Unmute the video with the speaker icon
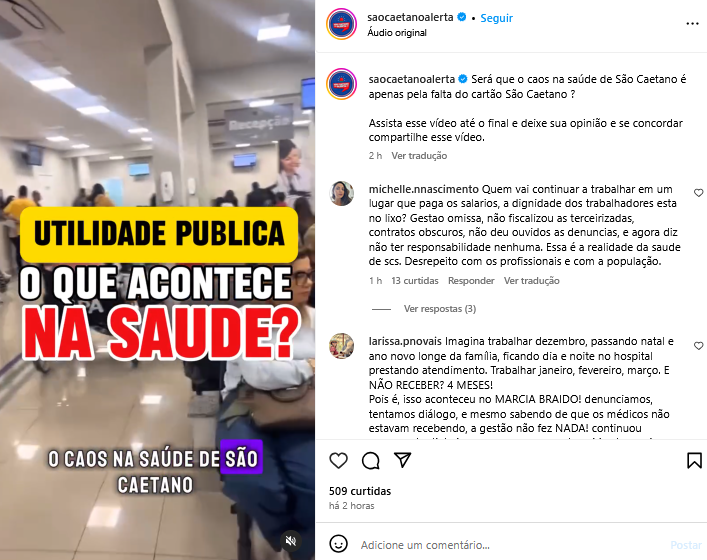 click(291, 541)
